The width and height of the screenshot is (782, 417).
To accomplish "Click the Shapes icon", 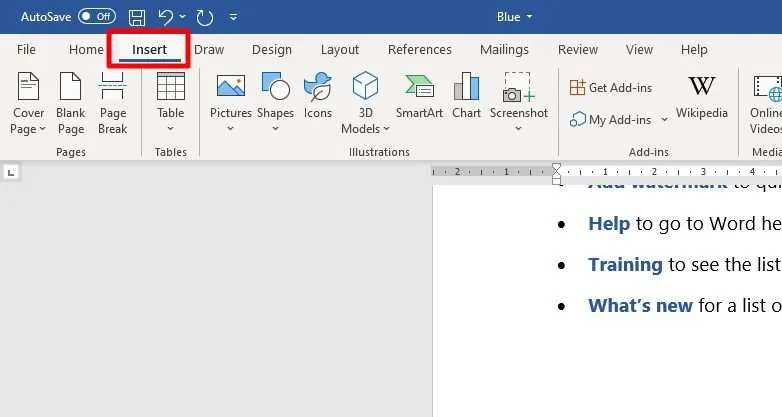I will click(275, 86).
